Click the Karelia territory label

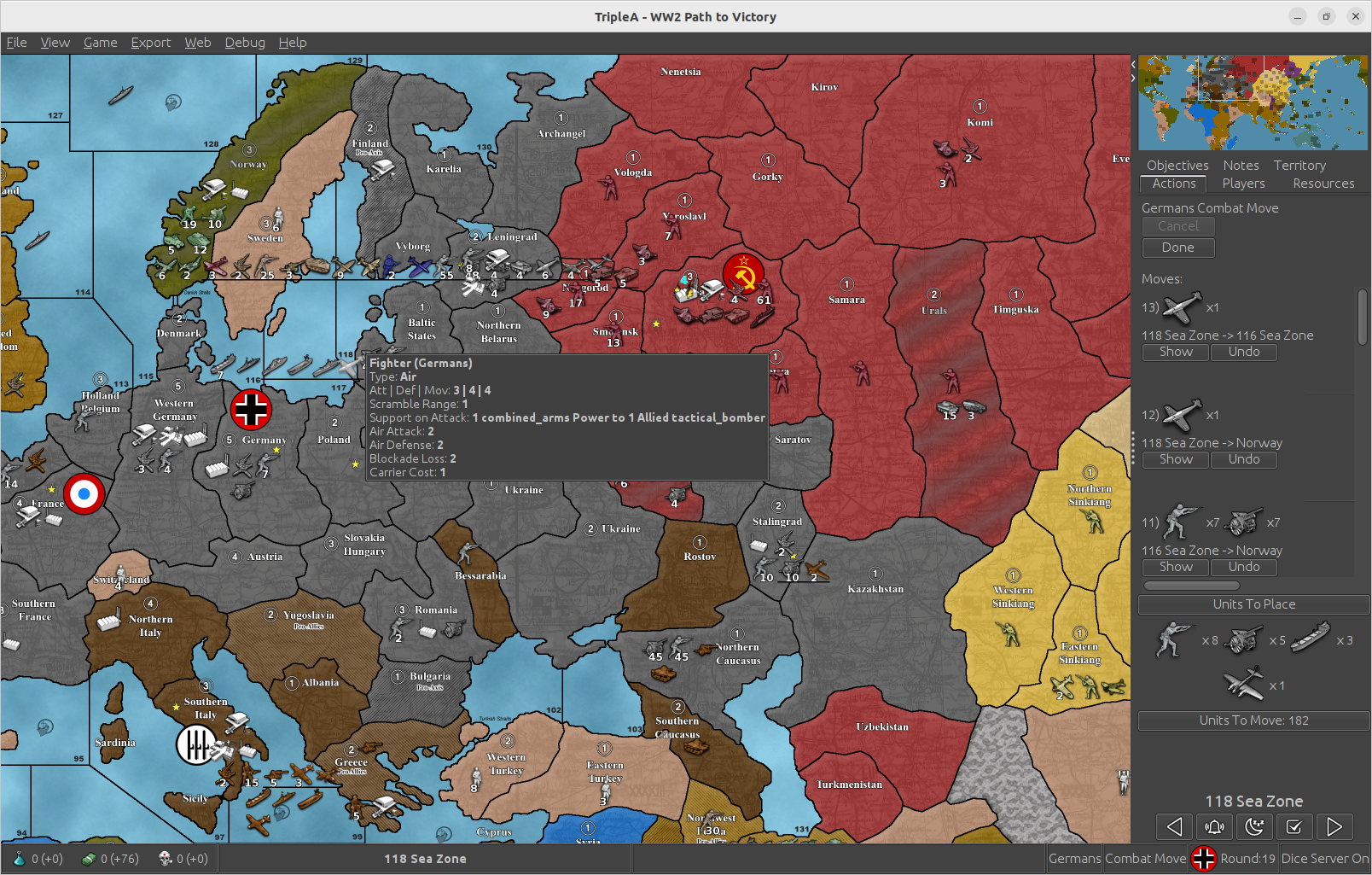pyautogui.click(x=444, y=169)
